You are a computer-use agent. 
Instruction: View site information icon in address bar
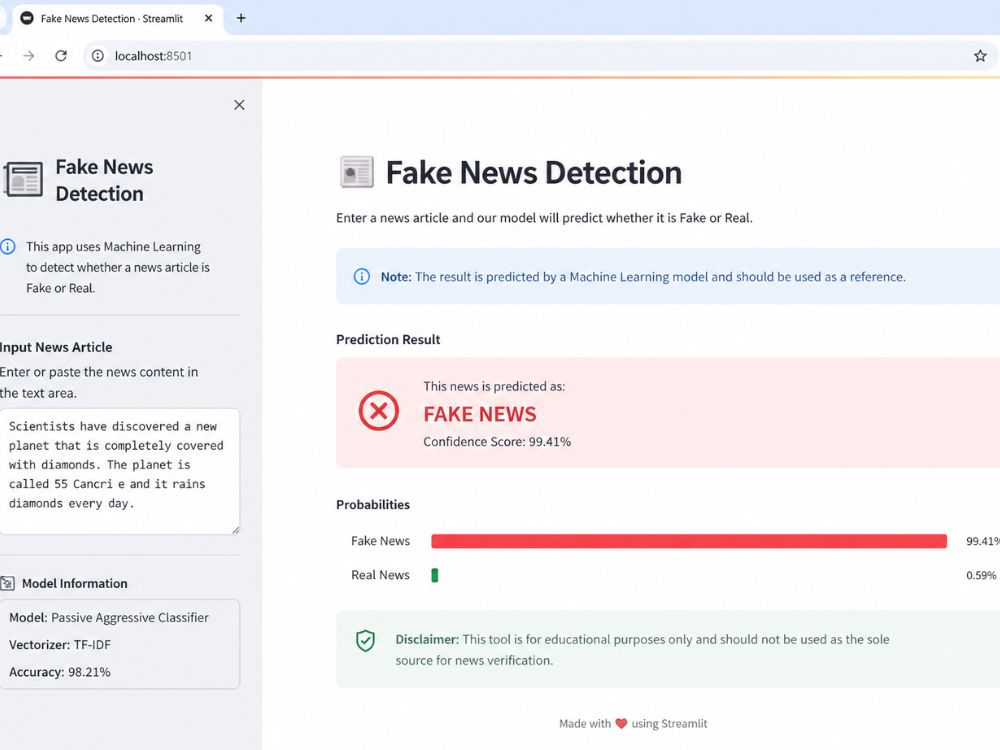[98, 55]
